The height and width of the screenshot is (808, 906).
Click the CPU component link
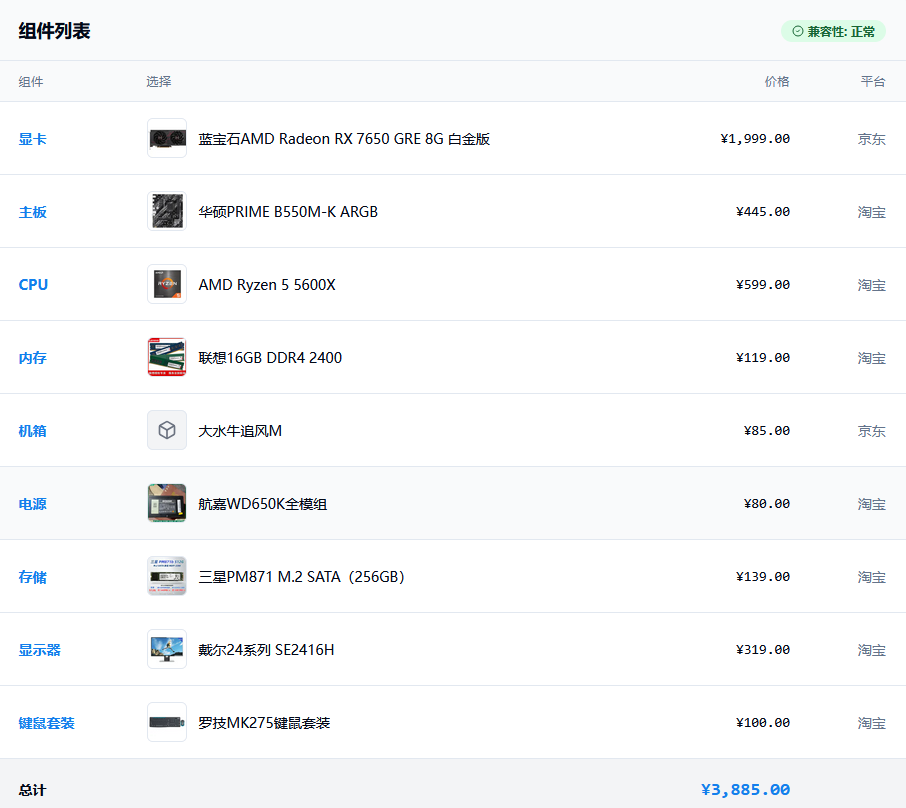33,284
